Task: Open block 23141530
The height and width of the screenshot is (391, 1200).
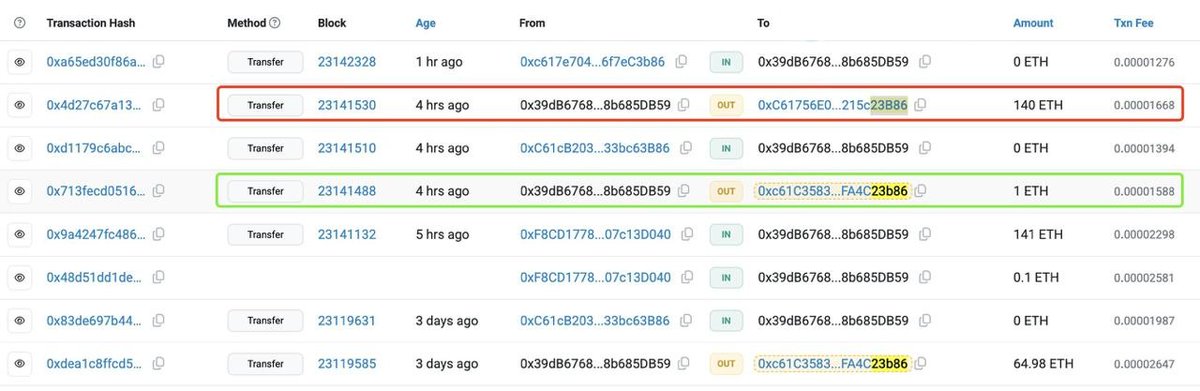Action: pos(347,105)
